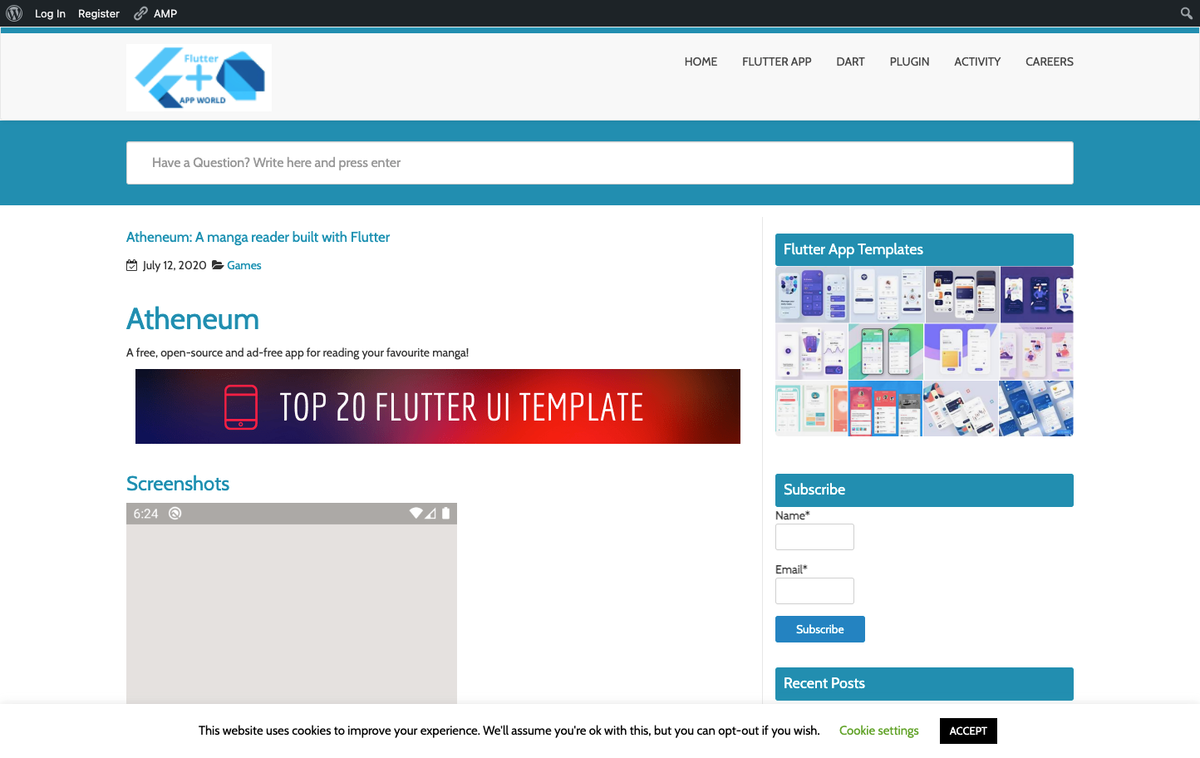
Task: Focus the Email input field
Action: click(814, 591)
